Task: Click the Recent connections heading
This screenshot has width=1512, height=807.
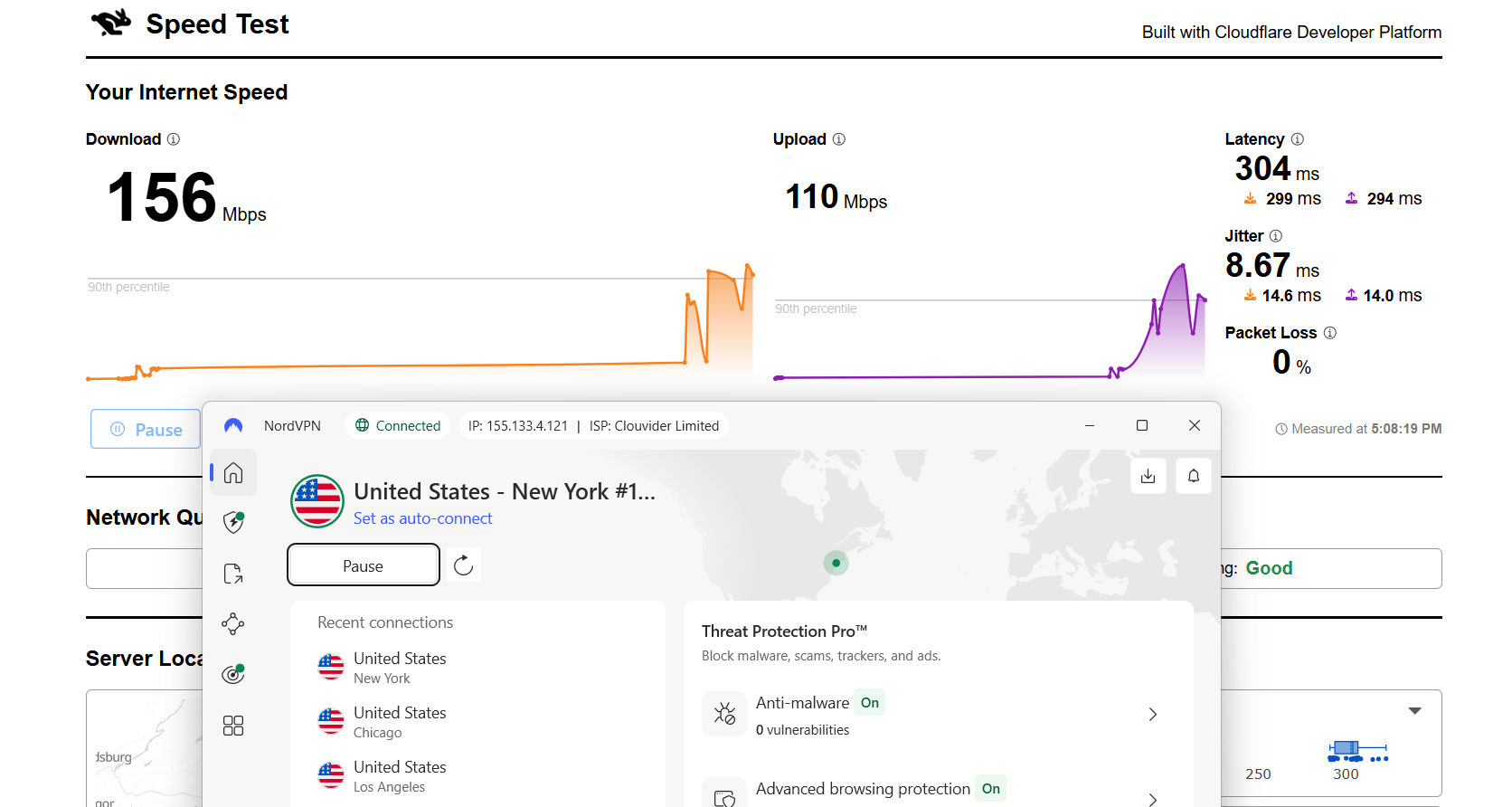Action: [385, 622]
